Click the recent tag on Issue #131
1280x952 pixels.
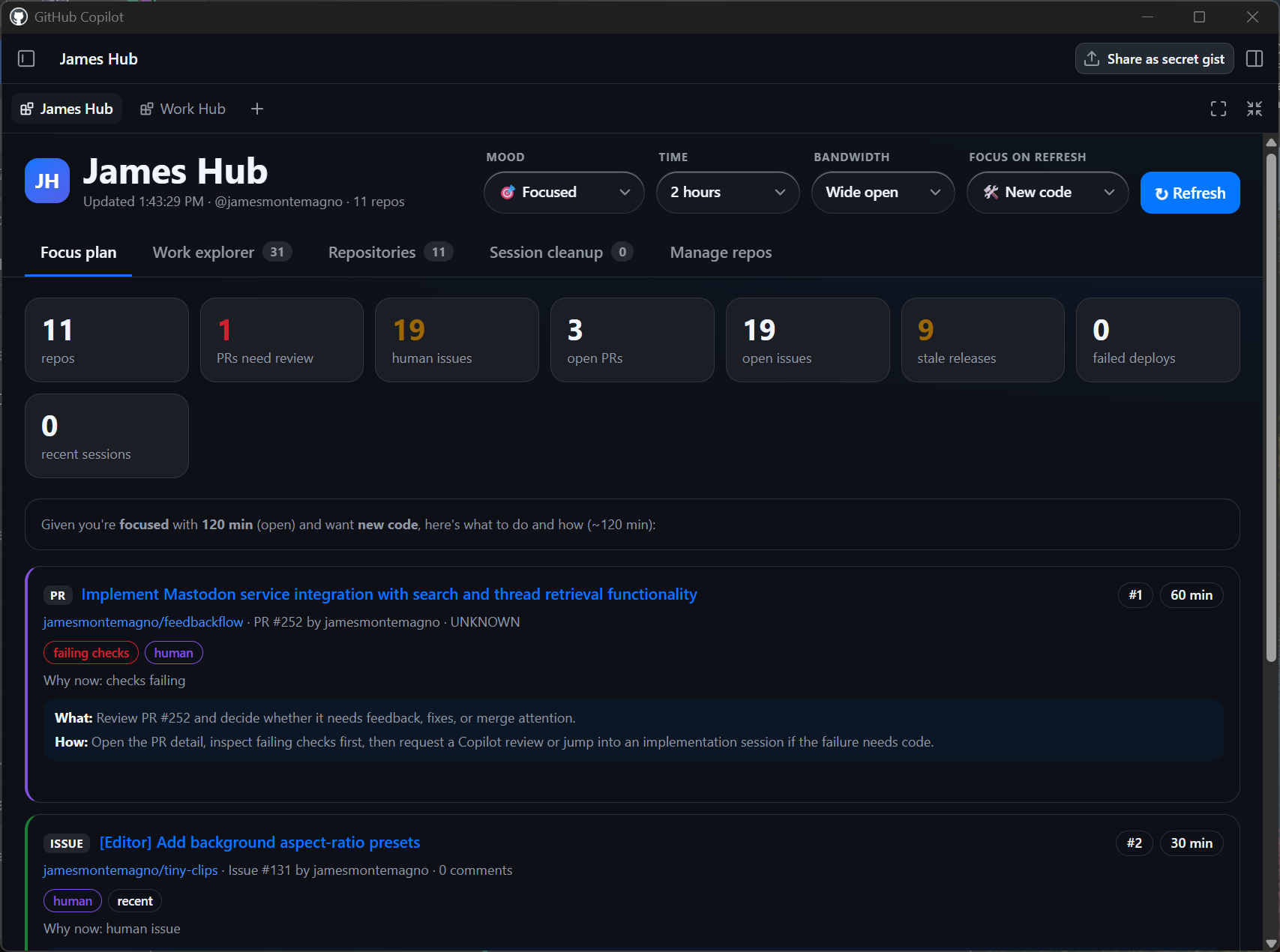135,901
